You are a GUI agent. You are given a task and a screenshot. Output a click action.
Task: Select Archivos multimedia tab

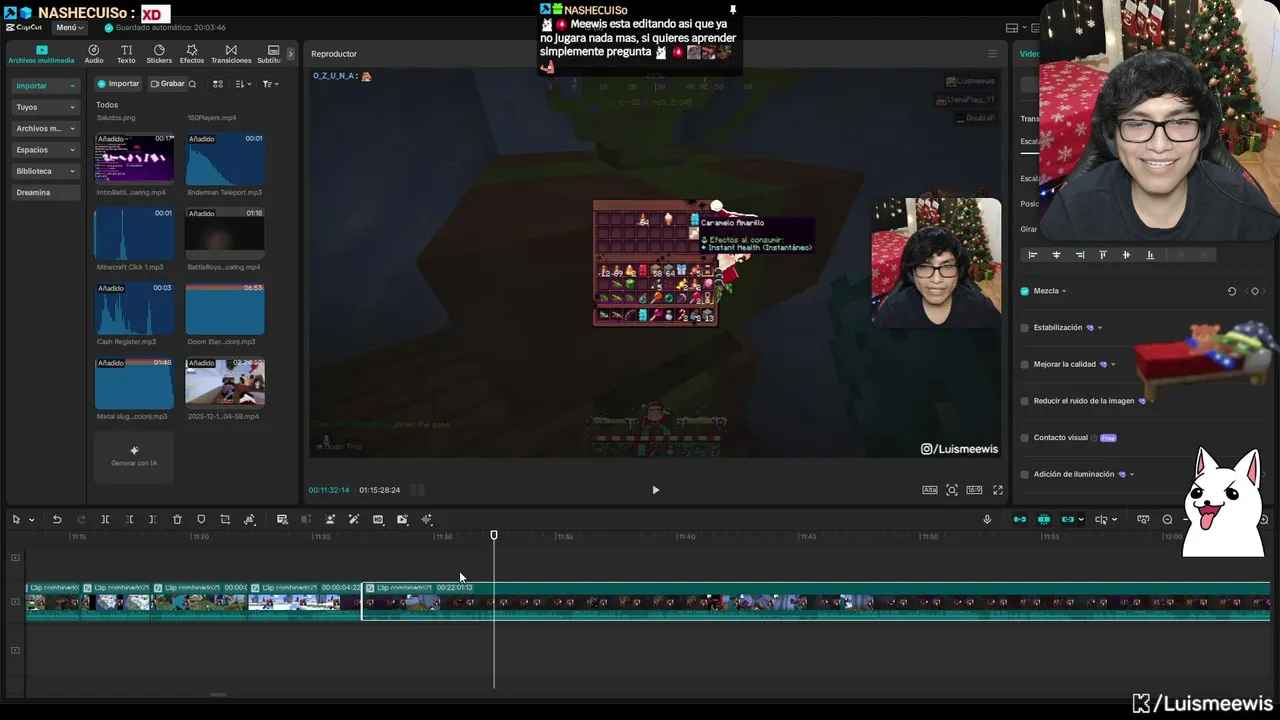pyautogui.click(x=41, y=54)
